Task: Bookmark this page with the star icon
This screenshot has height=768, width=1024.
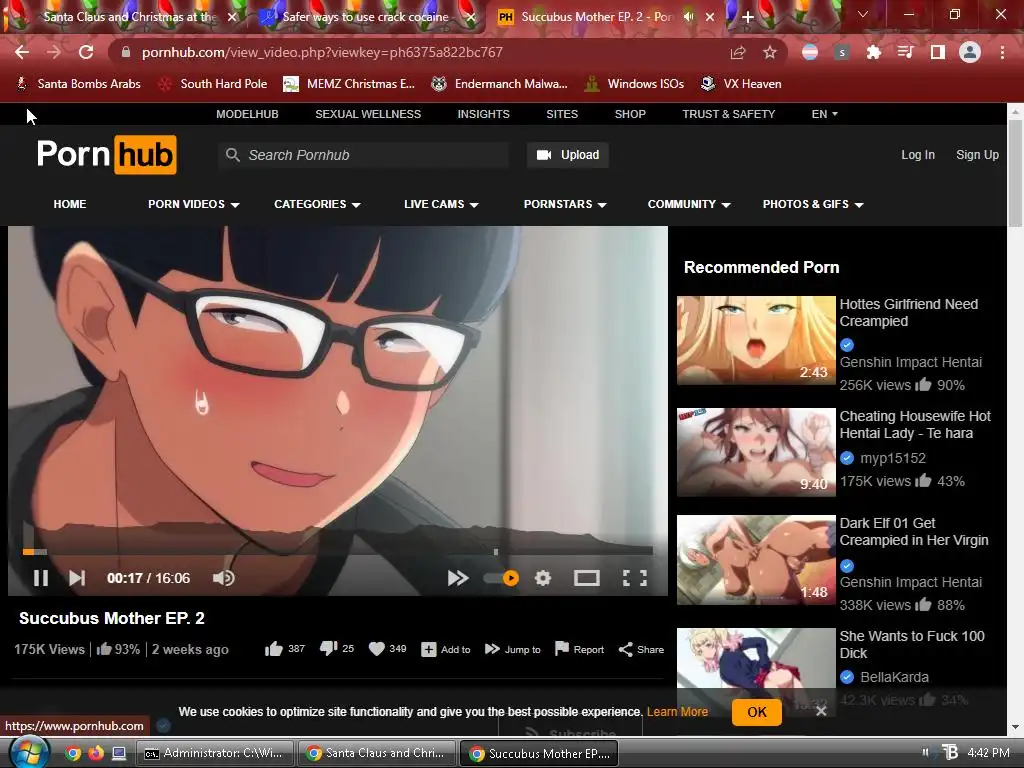Action: tap(770, 52)
